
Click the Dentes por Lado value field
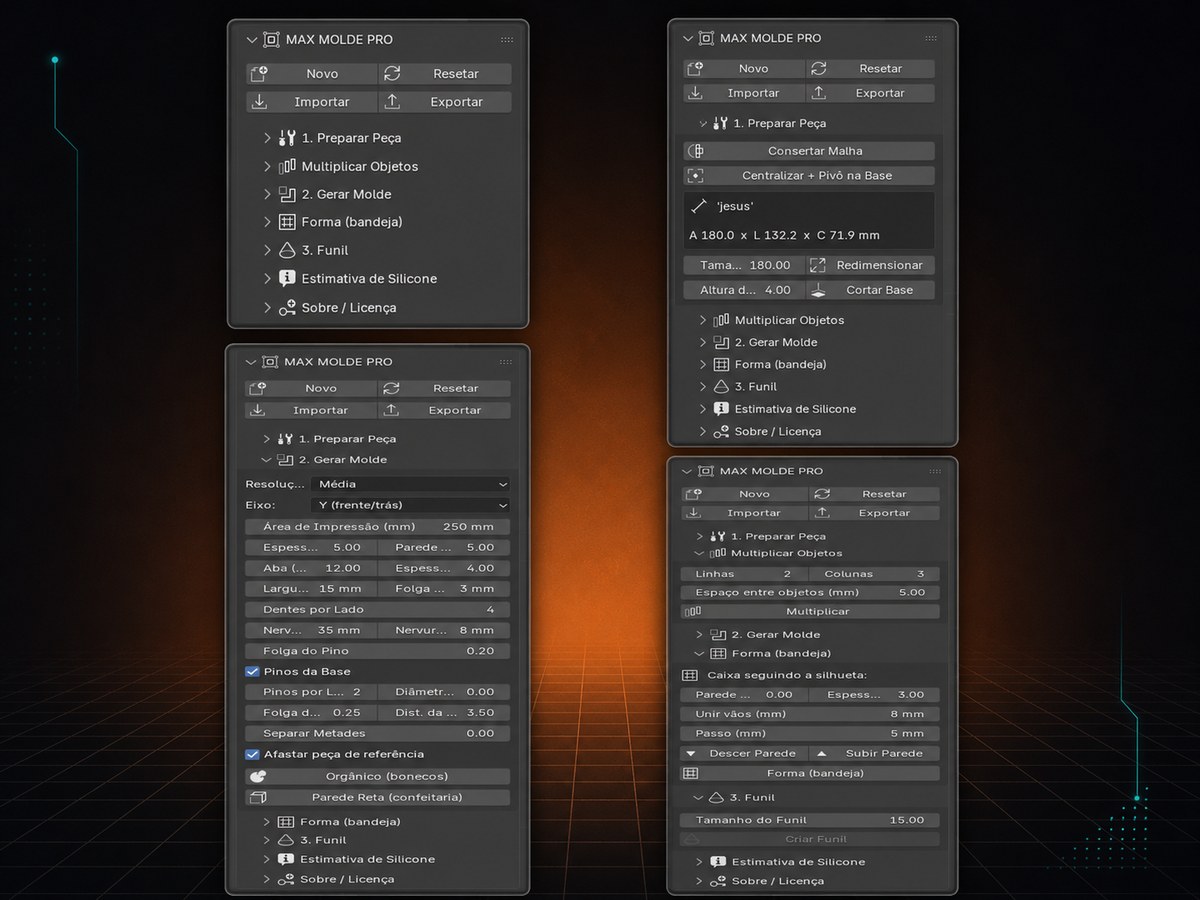pos(378,609)
